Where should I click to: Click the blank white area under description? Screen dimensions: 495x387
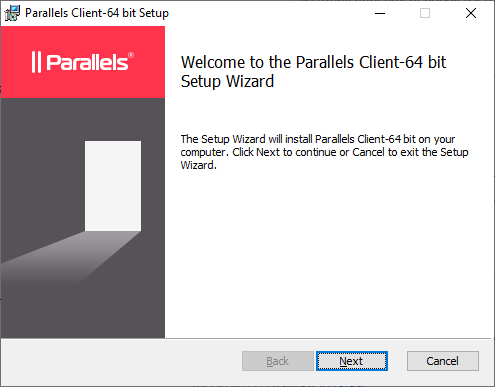pos(328,253)
